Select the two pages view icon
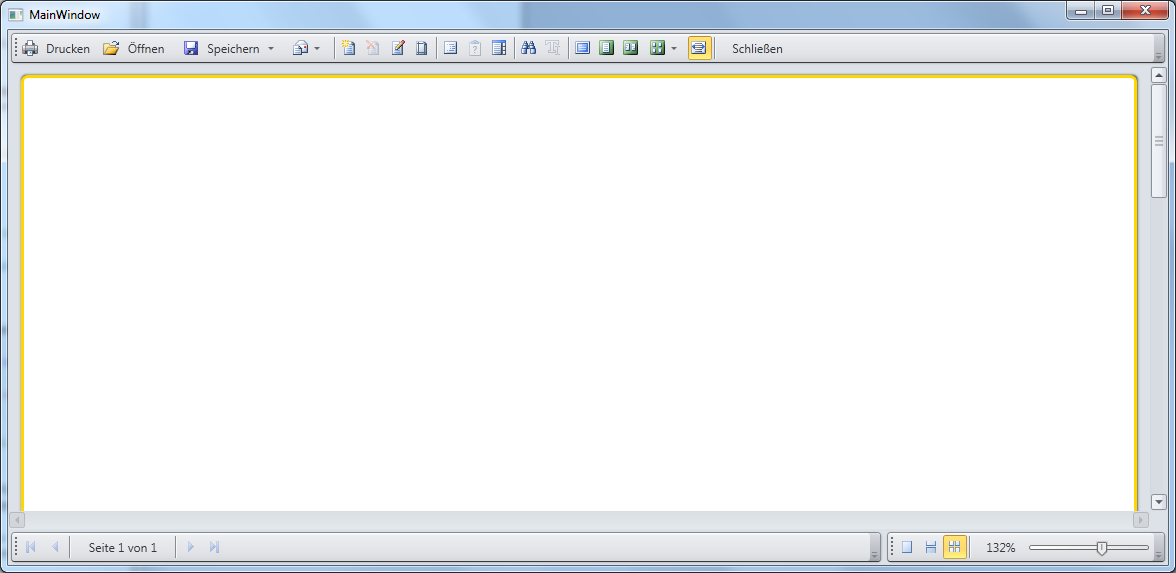1176x573 pixels. click(631, 49)
